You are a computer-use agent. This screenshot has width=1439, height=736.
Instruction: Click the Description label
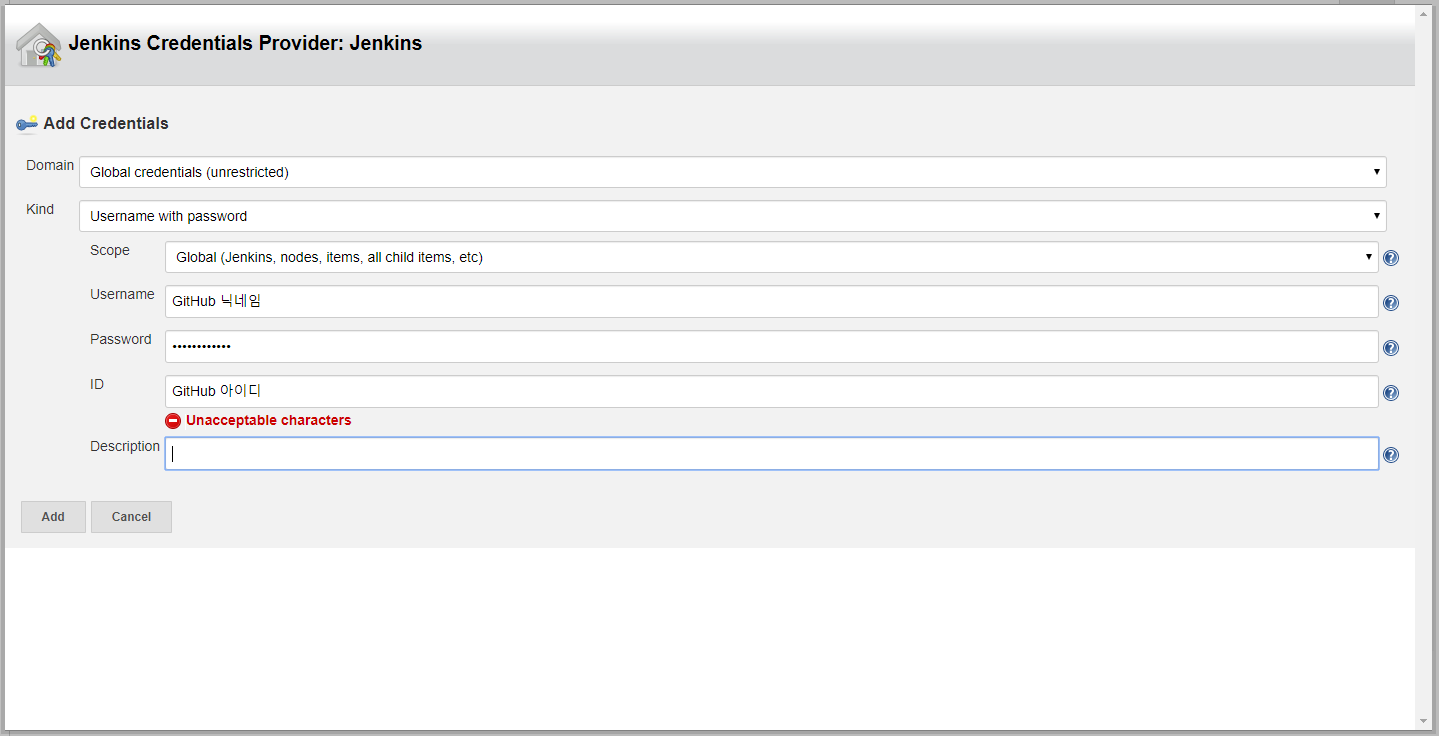tap(125, 447)
